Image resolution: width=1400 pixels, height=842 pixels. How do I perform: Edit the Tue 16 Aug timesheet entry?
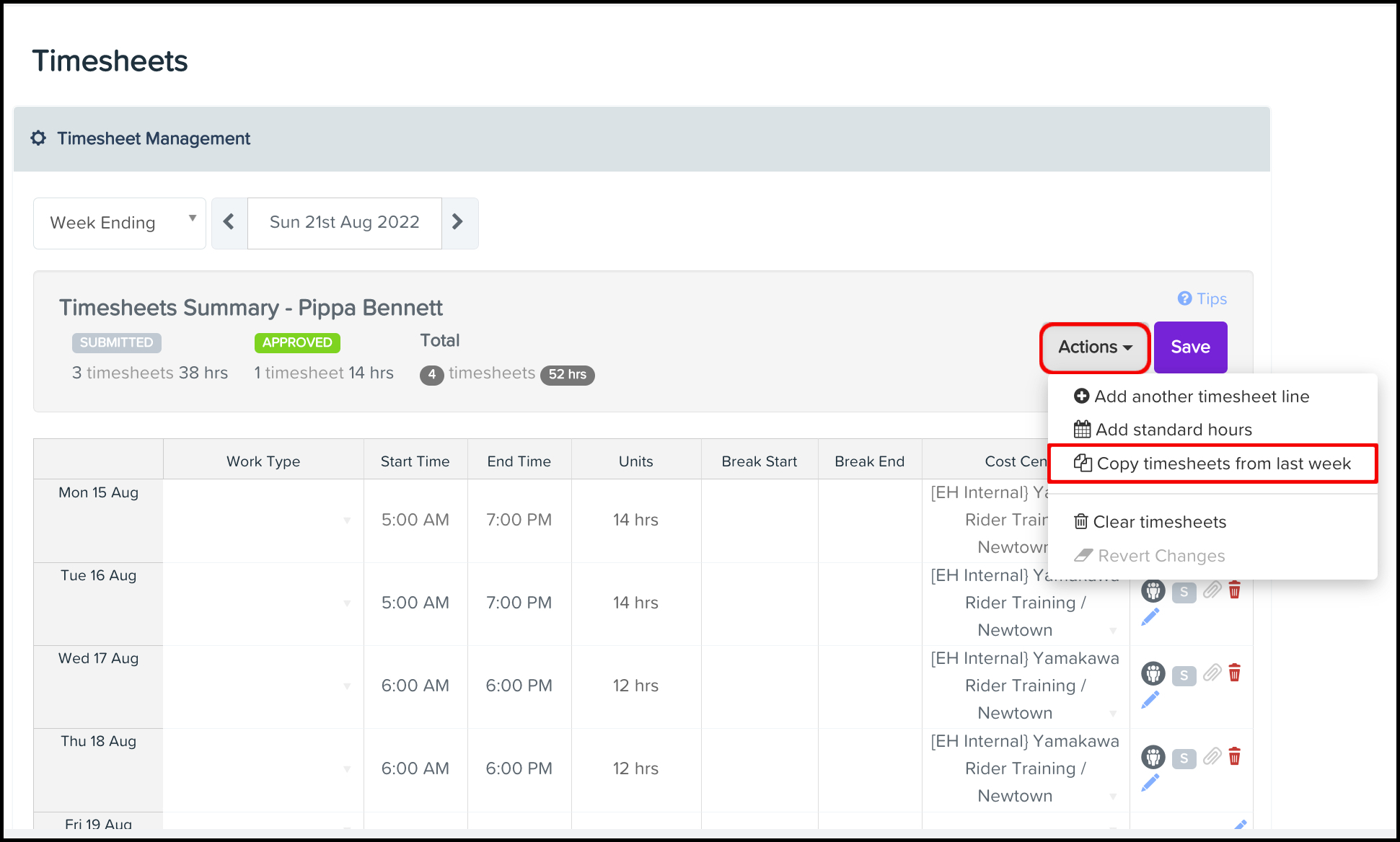click(1150, 616)
